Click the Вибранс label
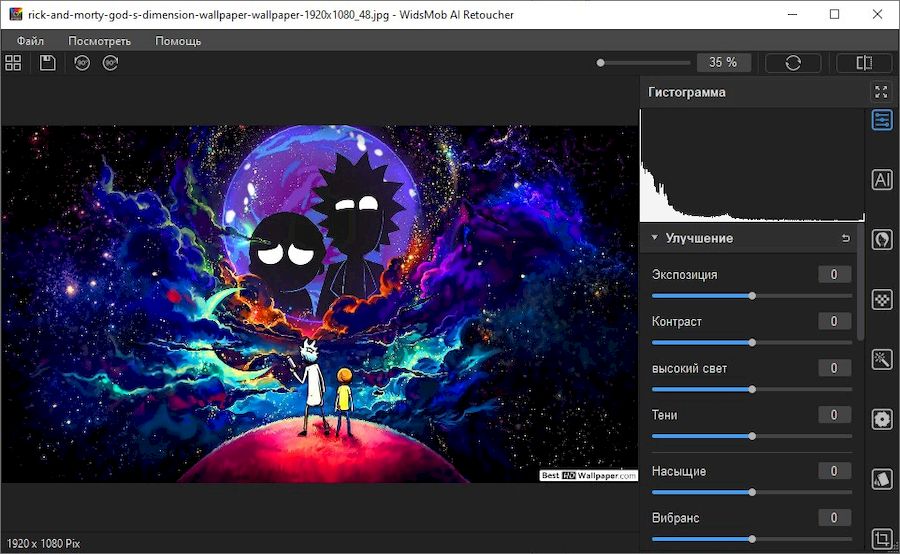The height and width of the screenshot is (554, 900). (x=675, y=518)
